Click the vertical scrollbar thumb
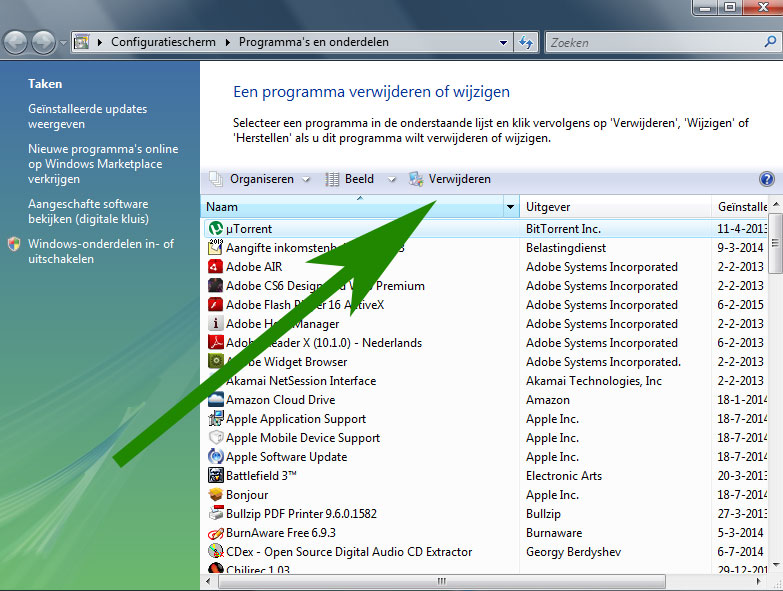The width and height of the screenshot is (783, 591). (775, 243)
